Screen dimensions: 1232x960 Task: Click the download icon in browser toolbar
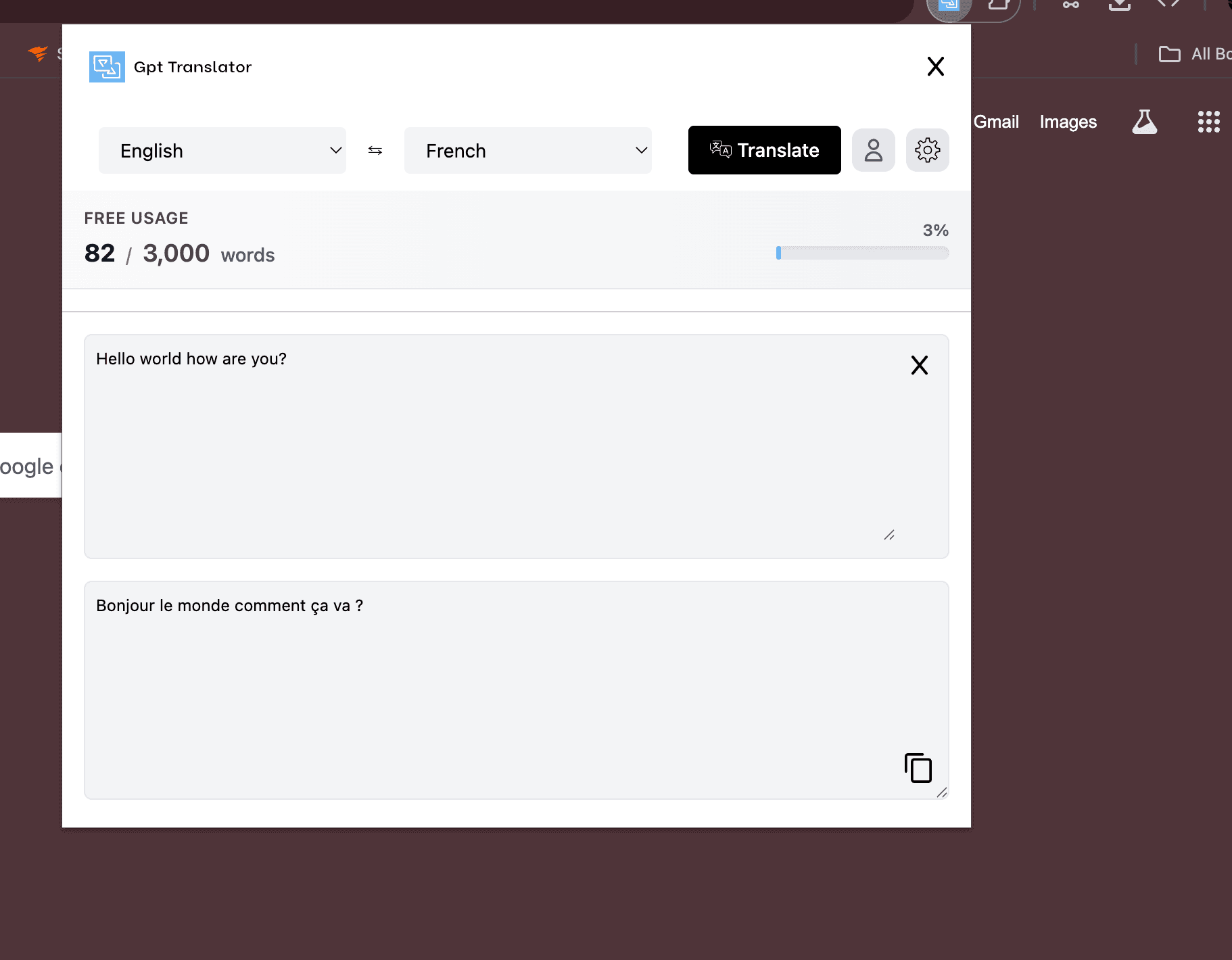tap(1119, 5)
